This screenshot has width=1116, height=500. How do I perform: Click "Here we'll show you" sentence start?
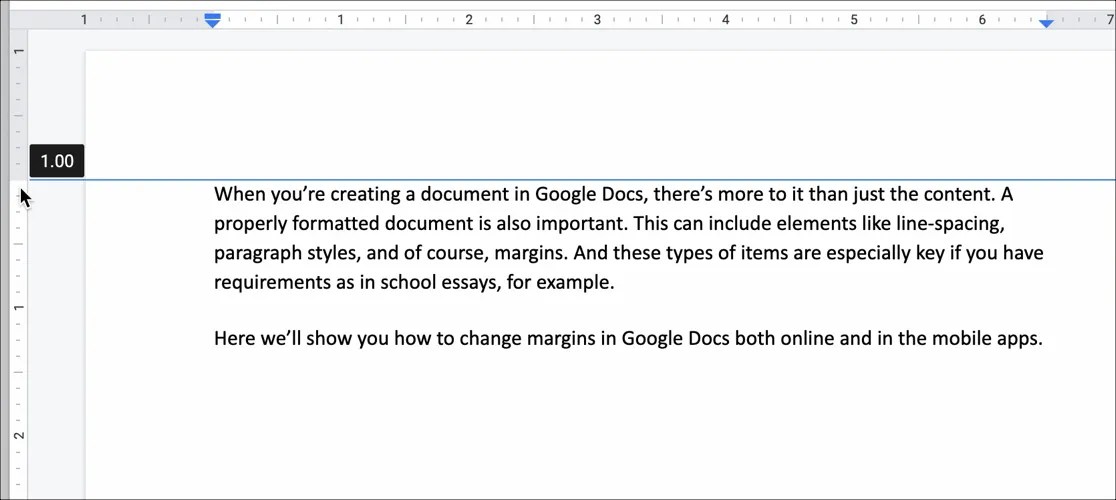pos(301,339)
